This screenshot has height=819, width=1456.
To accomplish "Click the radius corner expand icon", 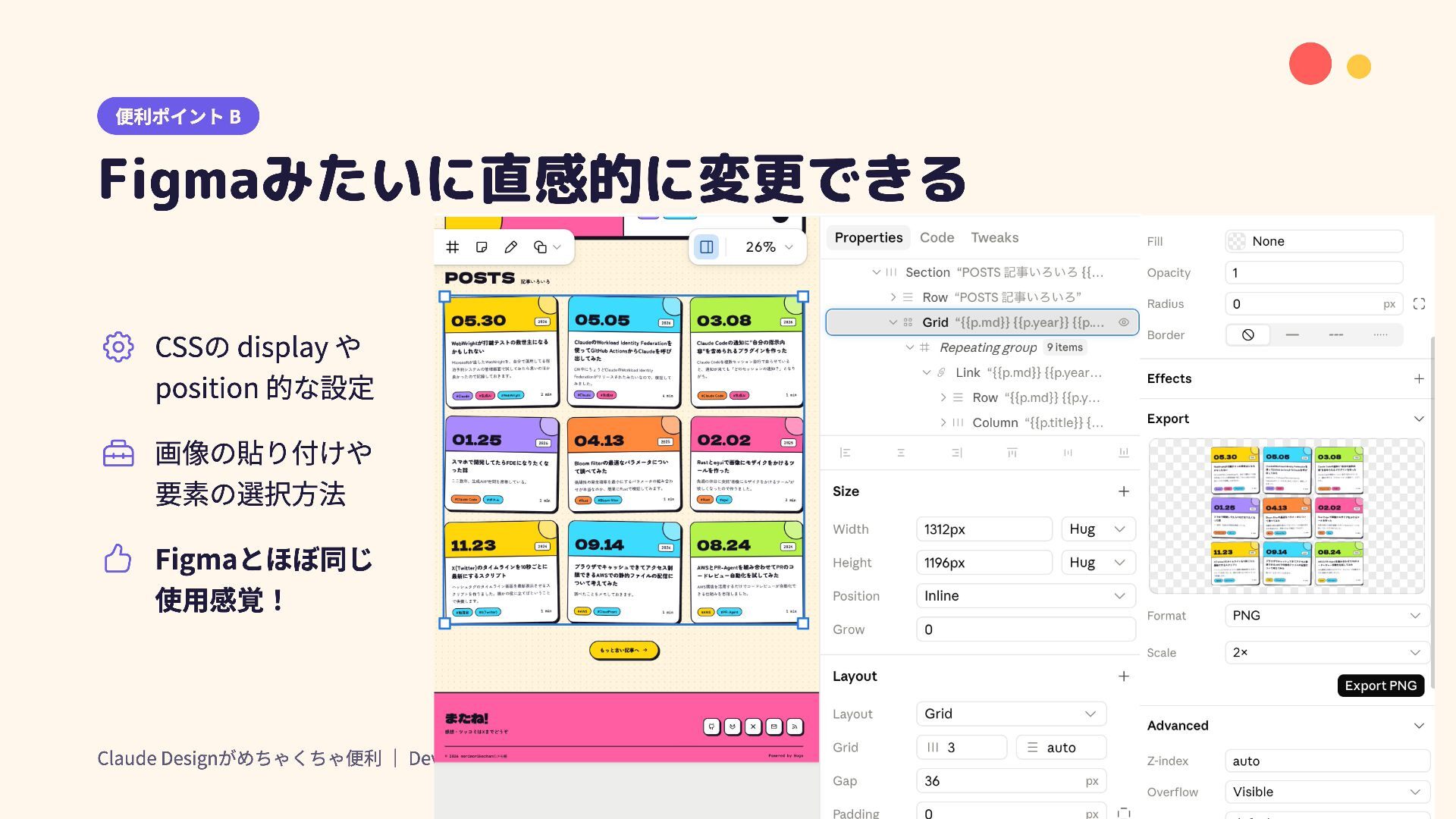I will click(1419, 304).
